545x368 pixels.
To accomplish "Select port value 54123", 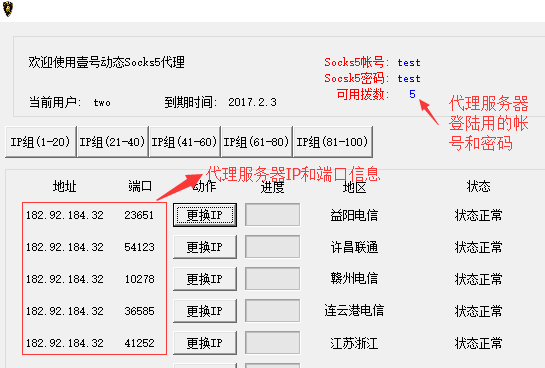I will tap(139, 247).
